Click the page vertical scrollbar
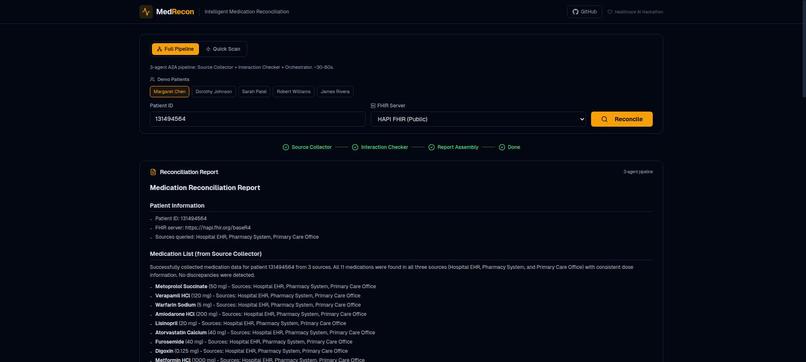The height and width of the screenshot is (362, 806). [x=803, y=49]
